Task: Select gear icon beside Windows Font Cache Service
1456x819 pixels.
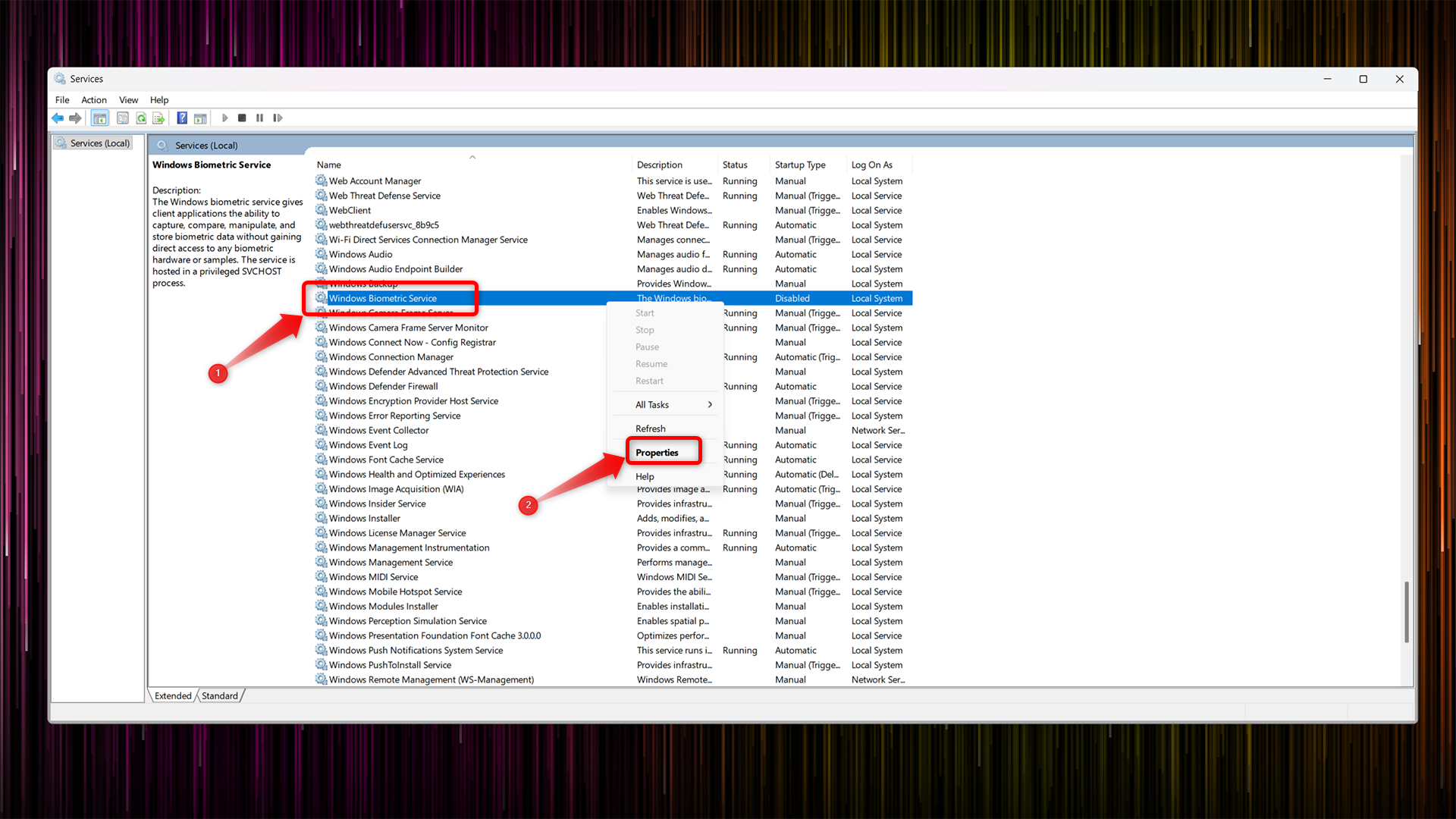Action: 322,460
